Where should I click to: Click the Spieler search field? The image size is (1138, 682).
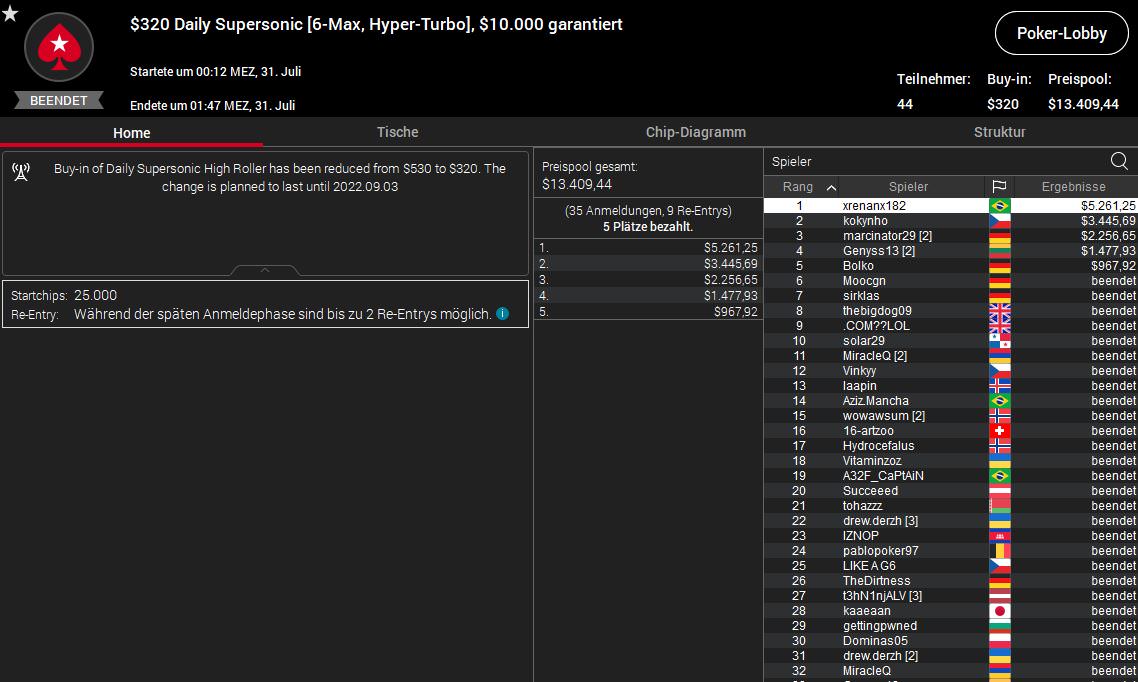tap(935, 162)
